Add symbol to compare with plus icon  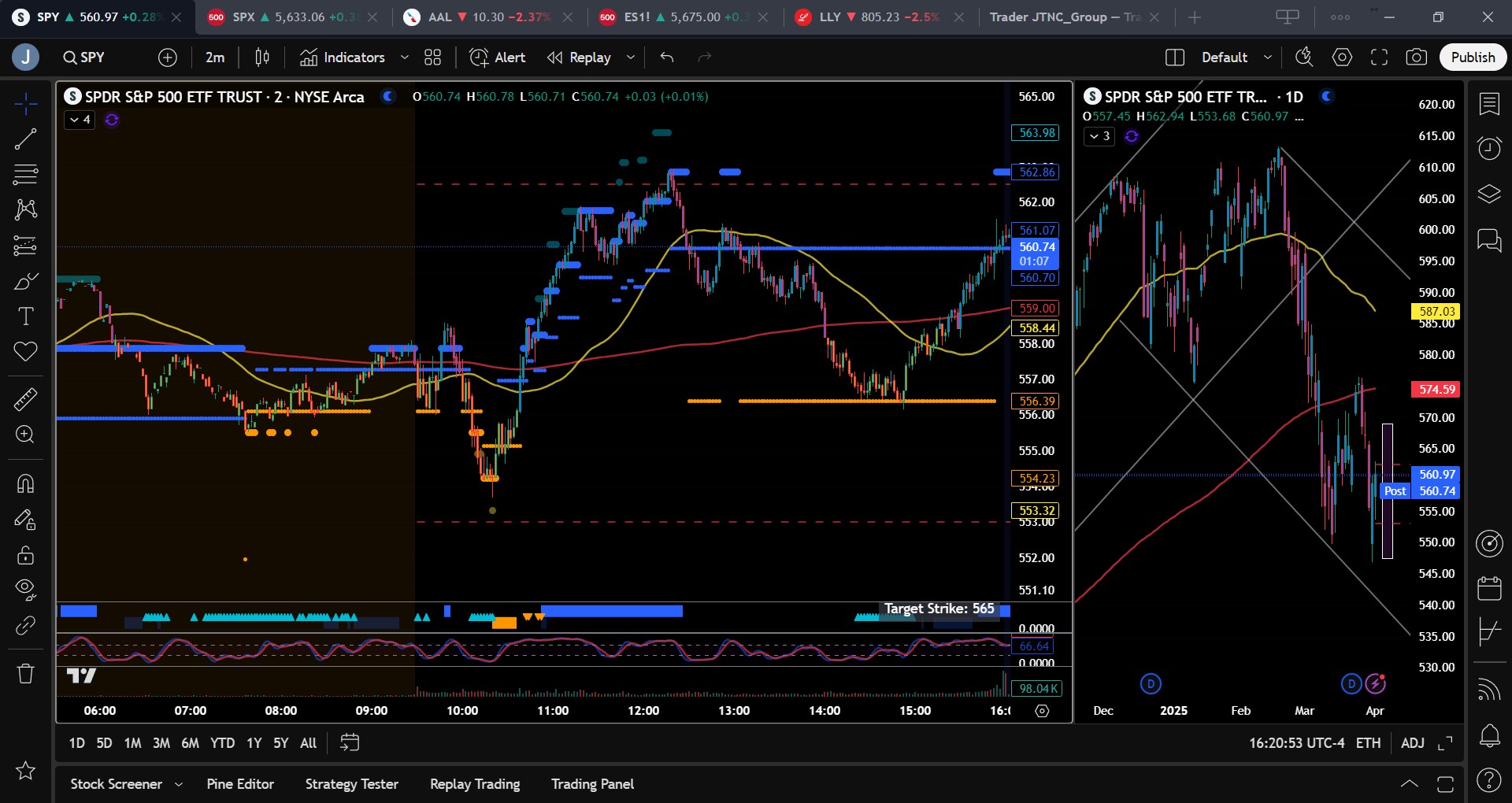click(x=168, y=57)
